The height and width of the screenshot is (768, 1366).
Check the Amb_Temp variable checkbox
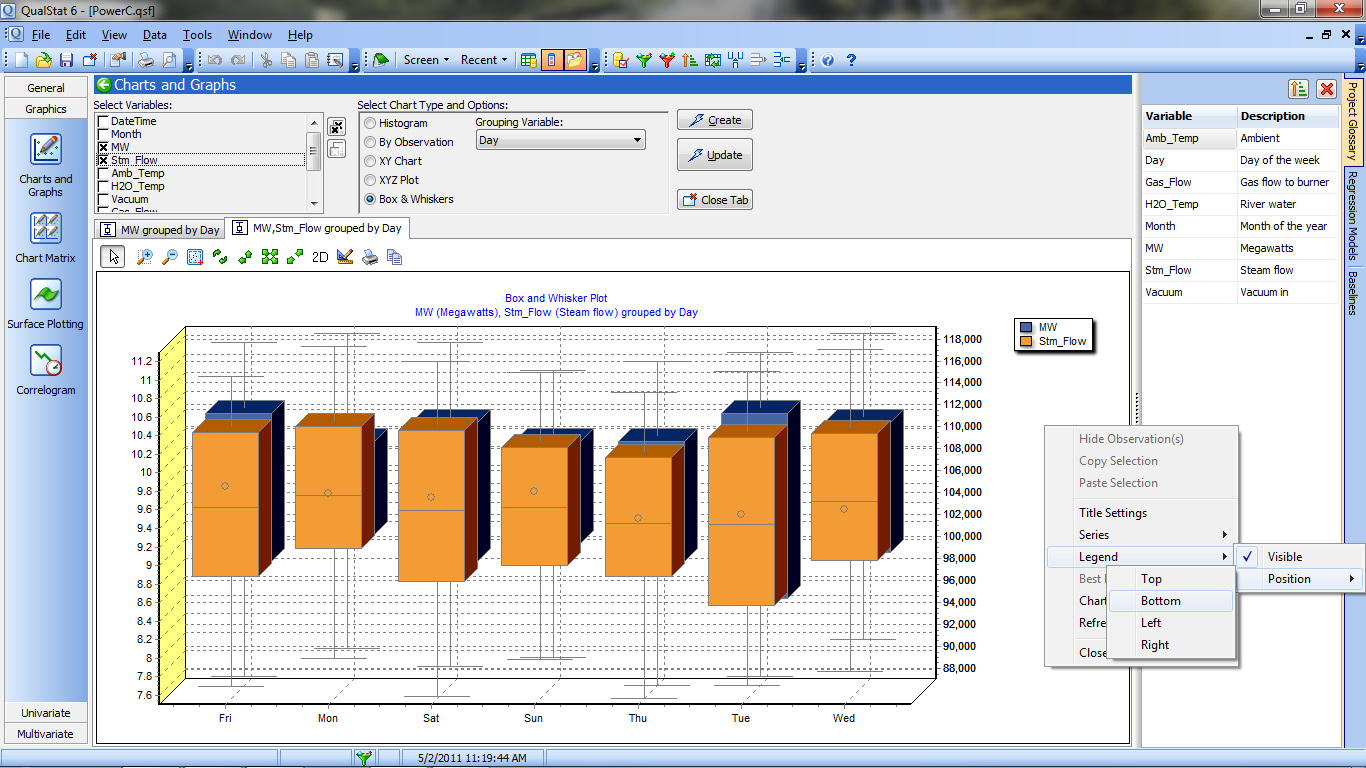coord(103,173)
